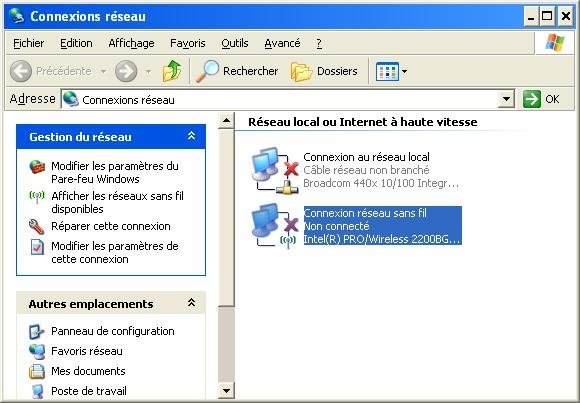Click the Favoris réseau icon
The height and width of the screenshot is (403, 580).
click(x=37, y=352)
